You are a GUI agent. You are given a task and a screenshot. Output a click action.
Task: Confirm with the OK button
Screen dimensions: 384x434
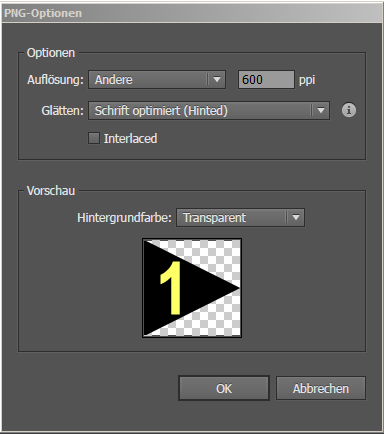pyautogui.click(x=224, y=388)
